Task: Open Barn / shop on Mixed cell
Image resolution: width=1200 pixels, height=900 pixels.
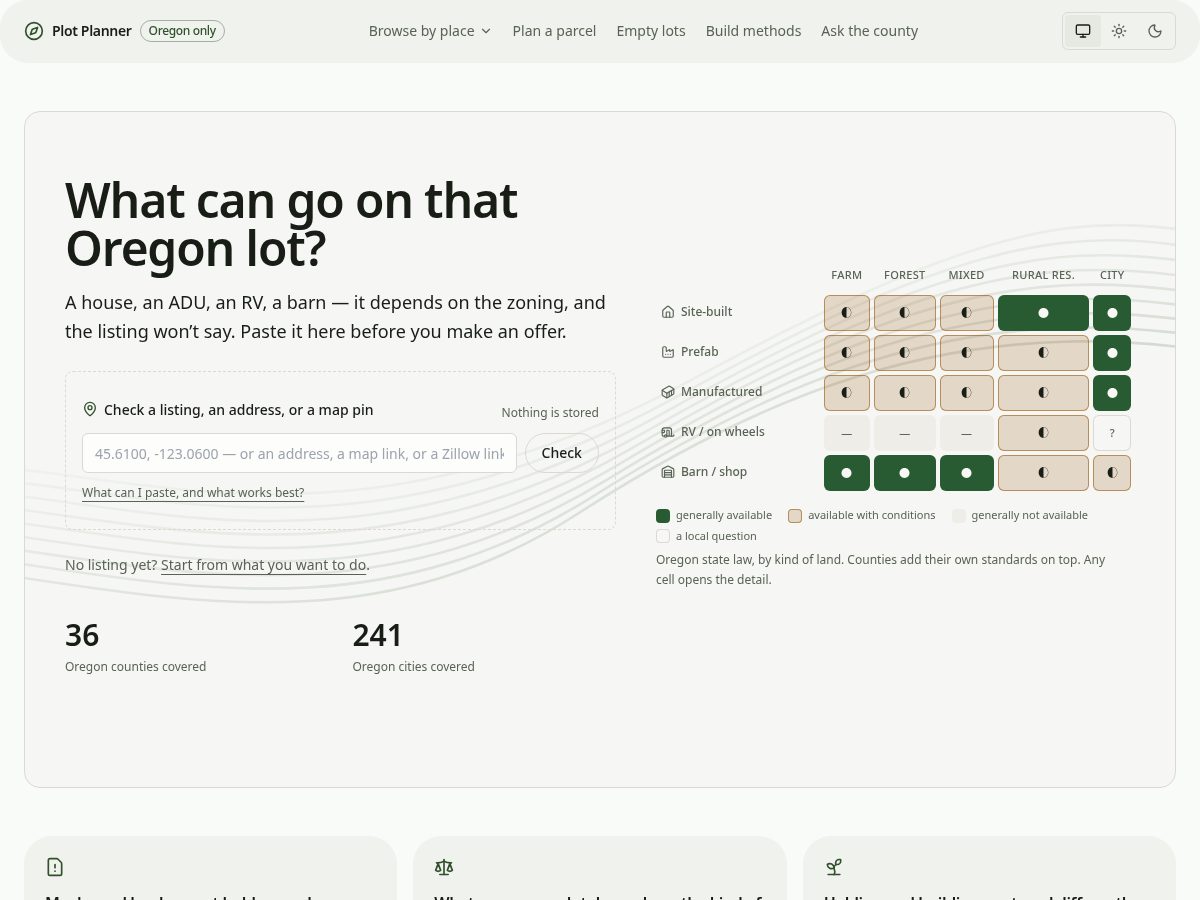Action: coord(967,473)
